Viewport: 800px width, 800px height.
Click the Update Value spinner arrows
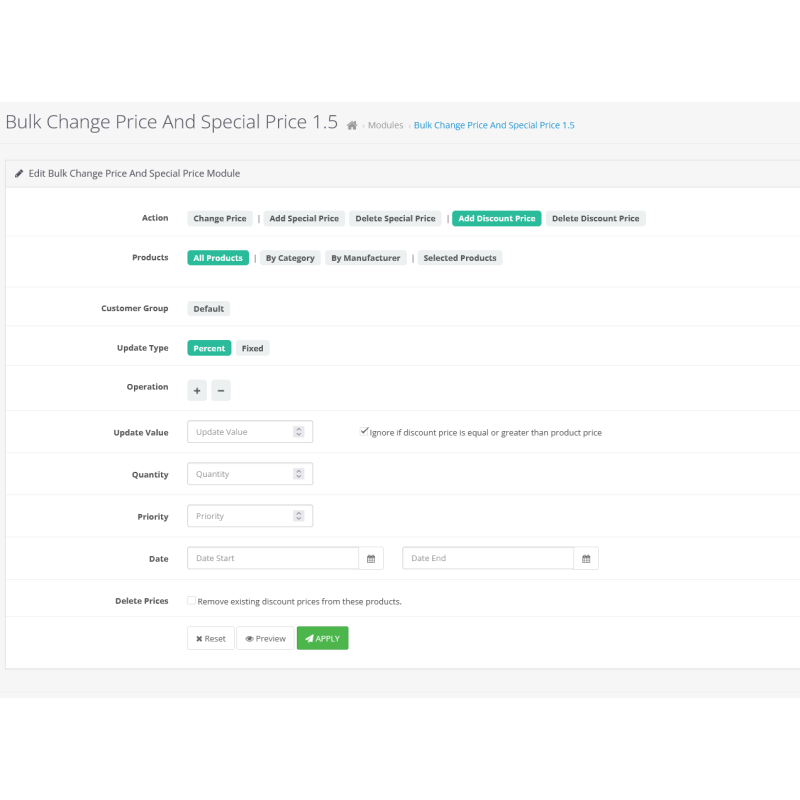298,432
